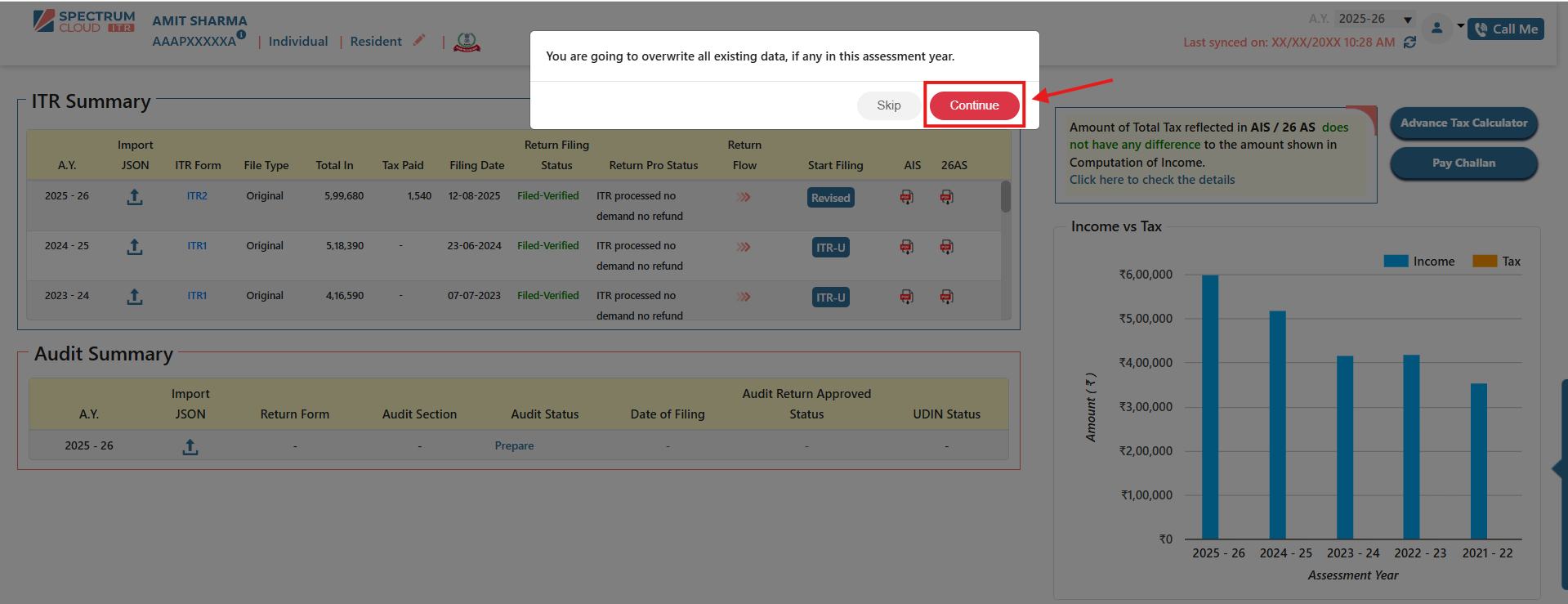
Task: Expand the right-edge side panel arrow
Action: (x=1557, y=468)
